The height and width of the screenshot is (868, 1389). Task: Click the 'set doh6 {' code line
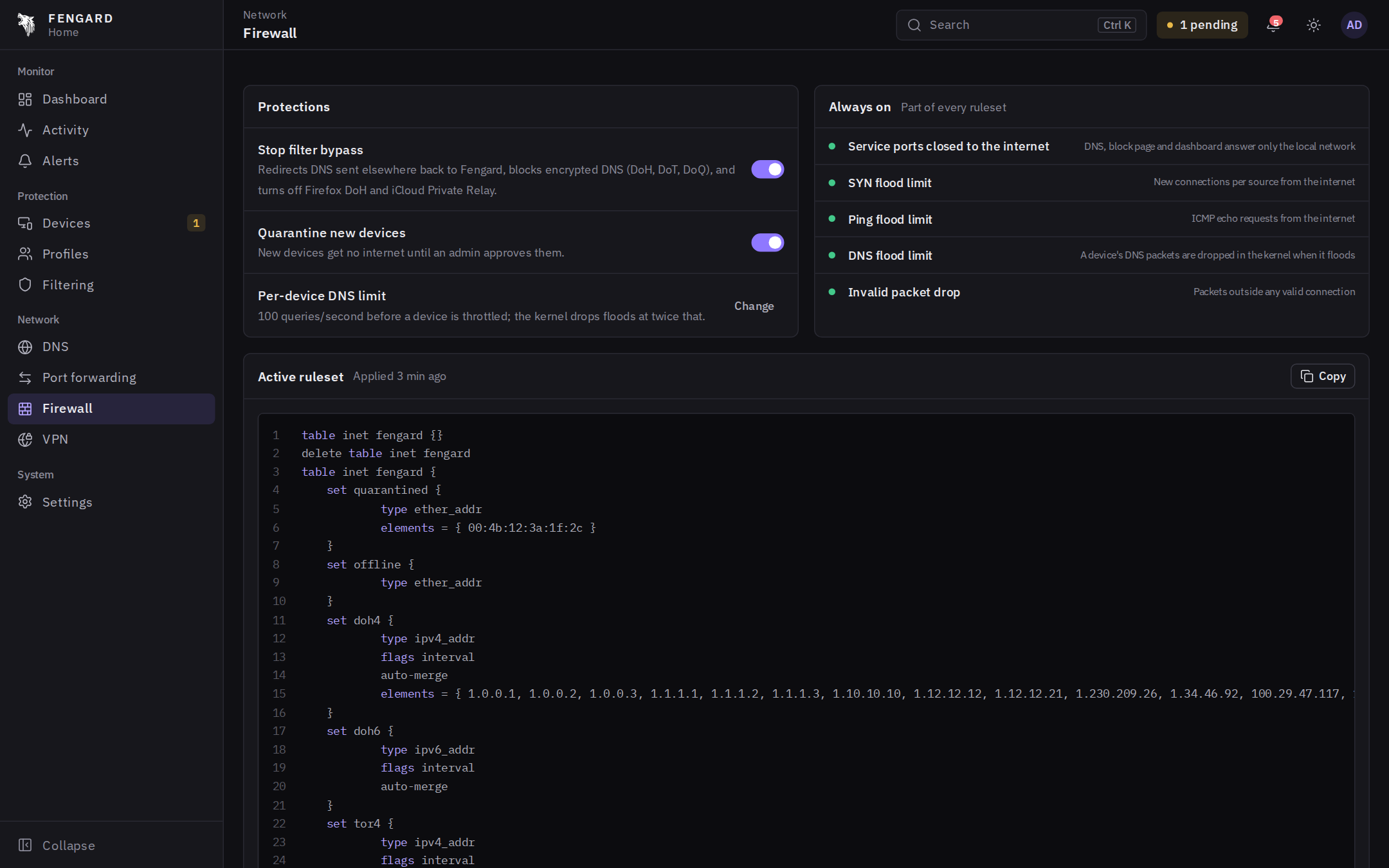coord(359,731)
